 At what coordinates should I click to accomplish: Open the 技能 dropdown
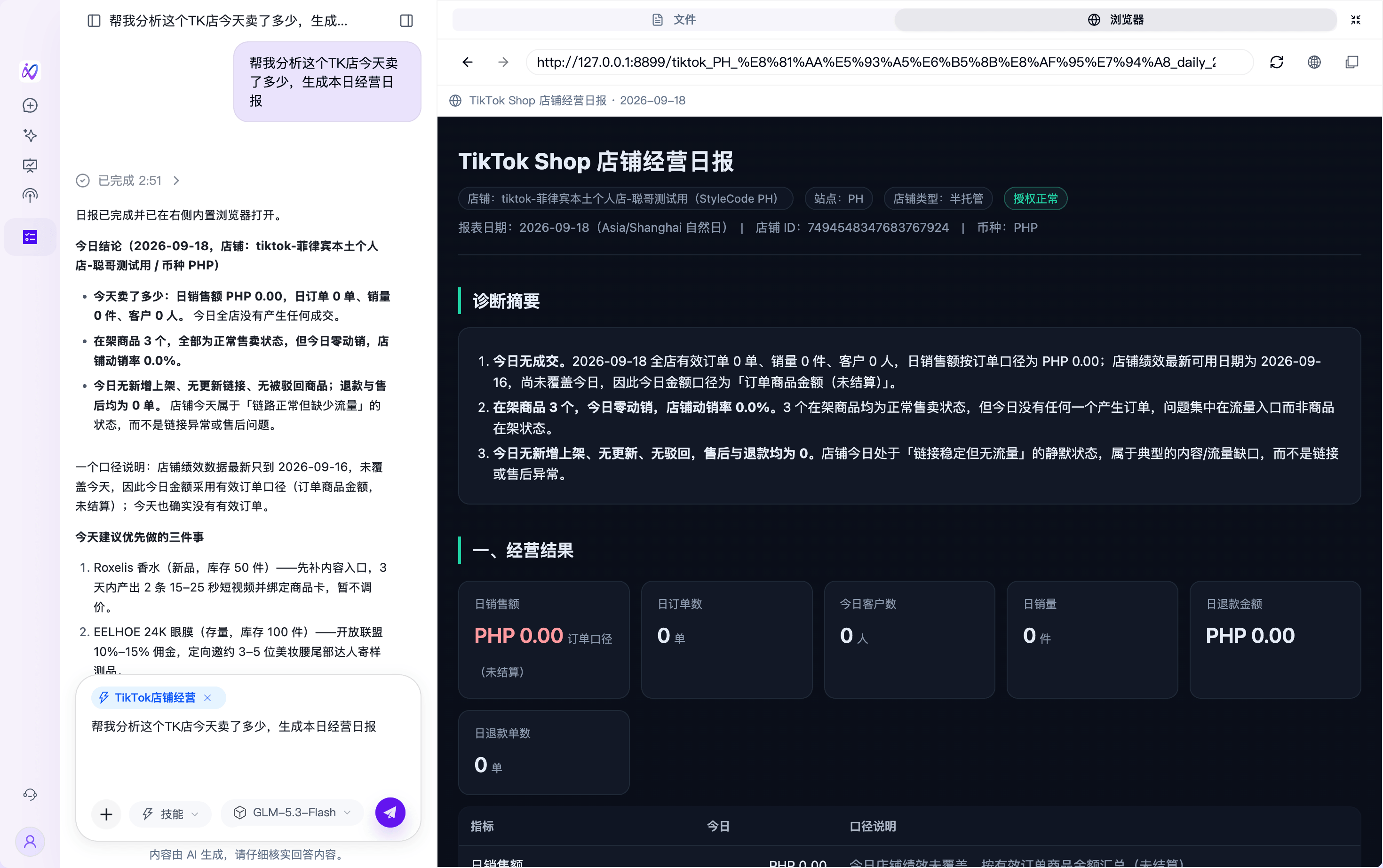pyautogui.click(x=171, y=814)
